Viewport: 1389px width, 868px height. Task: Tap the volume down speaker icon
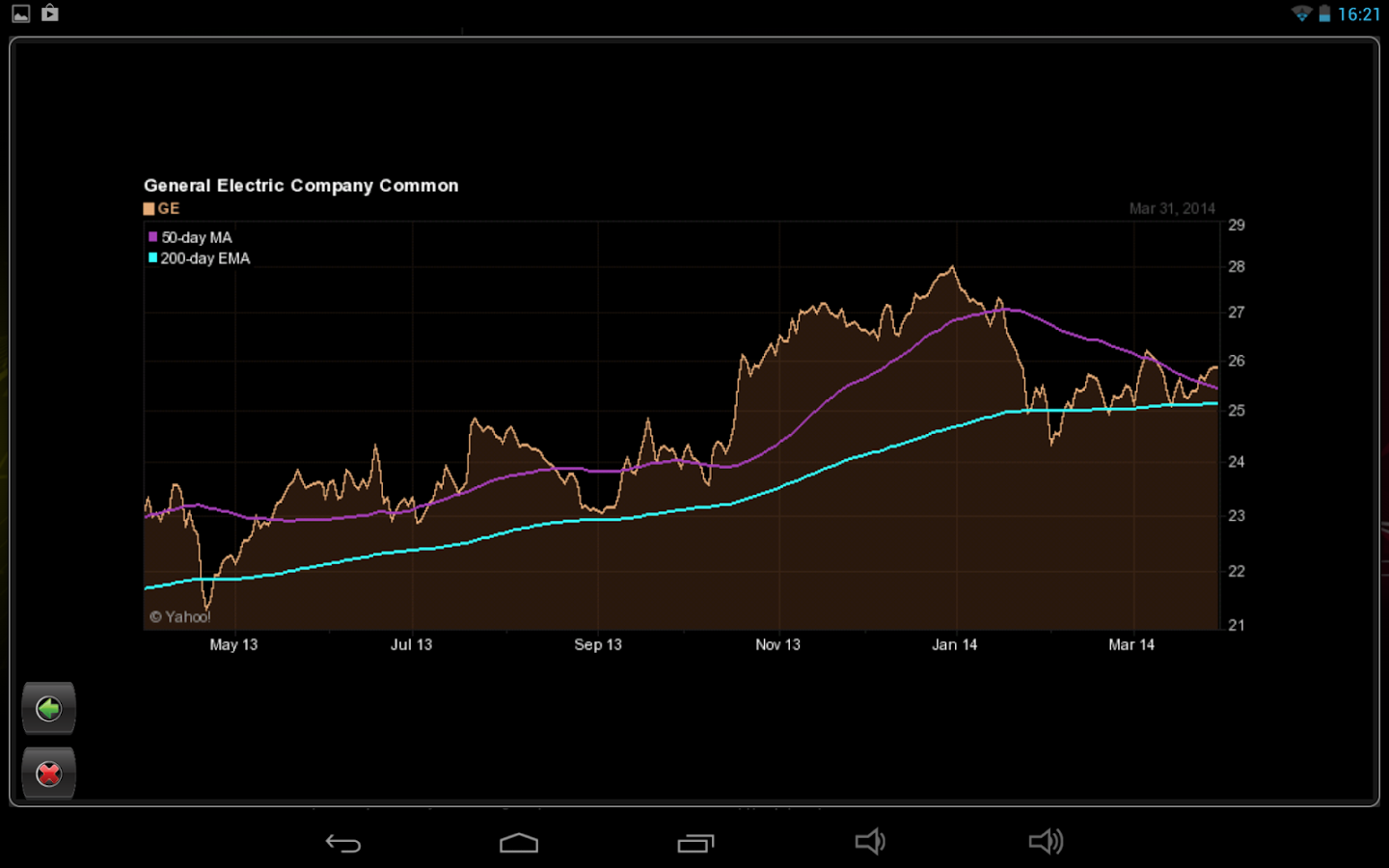[870, 842]
